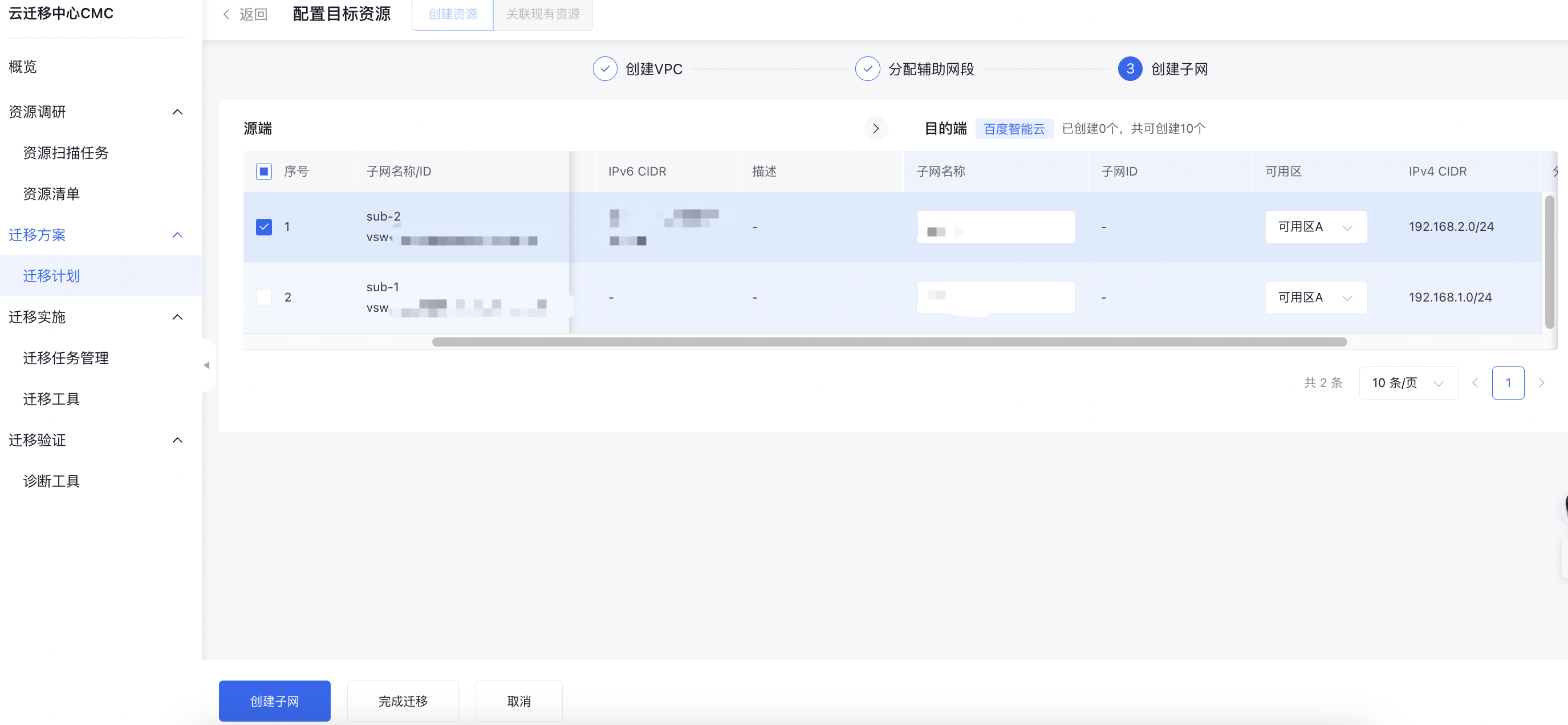Image resolution: width=1568 pixels, height=725 pixels.
Task: Collapse the 迁移验证 sidebar group
Action: point(177,441)
